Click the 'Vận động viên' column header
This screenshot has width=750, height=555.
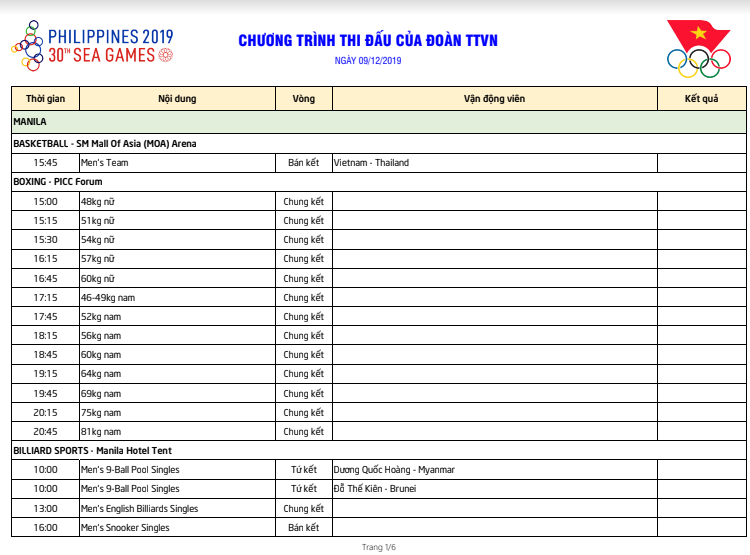(495, 99)
